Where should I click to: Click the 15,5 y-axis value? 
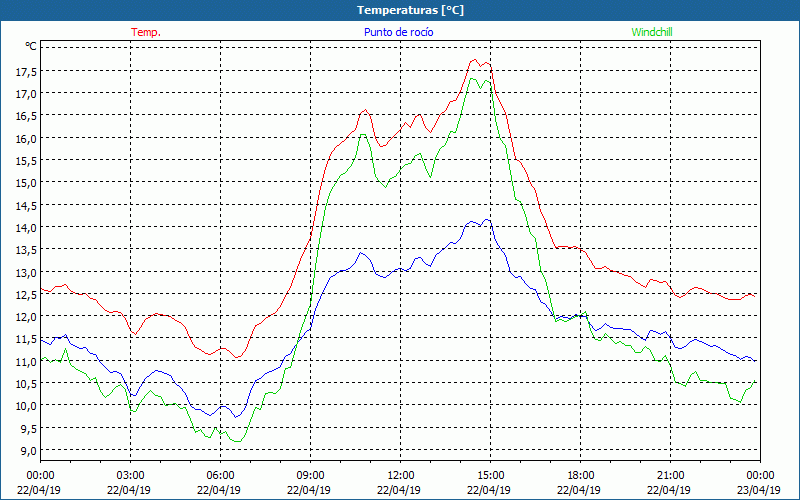click(27, 161)
